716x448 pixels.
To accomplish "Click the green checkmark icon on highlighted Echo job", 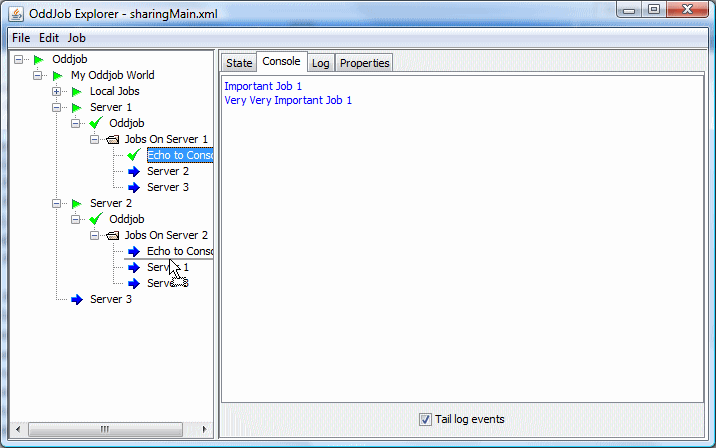I will pos(134,155).
